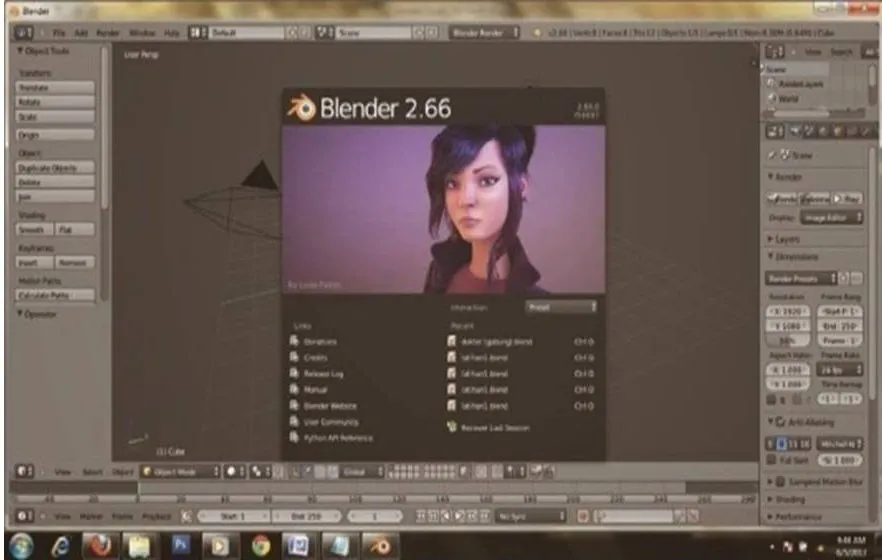Click the Blender logo on the splash screen
Image resolution: width=882 pixels, height=560 pixels.
pyautogui.click(x=302, y=107)
